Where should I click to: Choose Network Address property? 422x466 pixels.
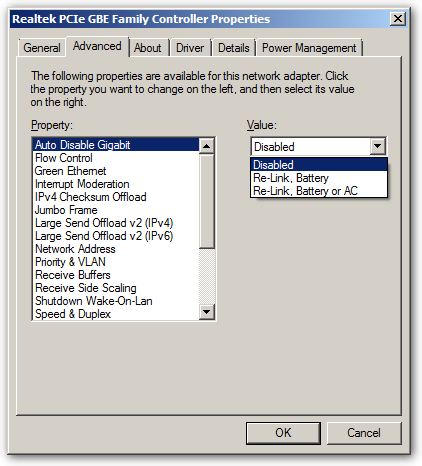click(x=116, y=249)
